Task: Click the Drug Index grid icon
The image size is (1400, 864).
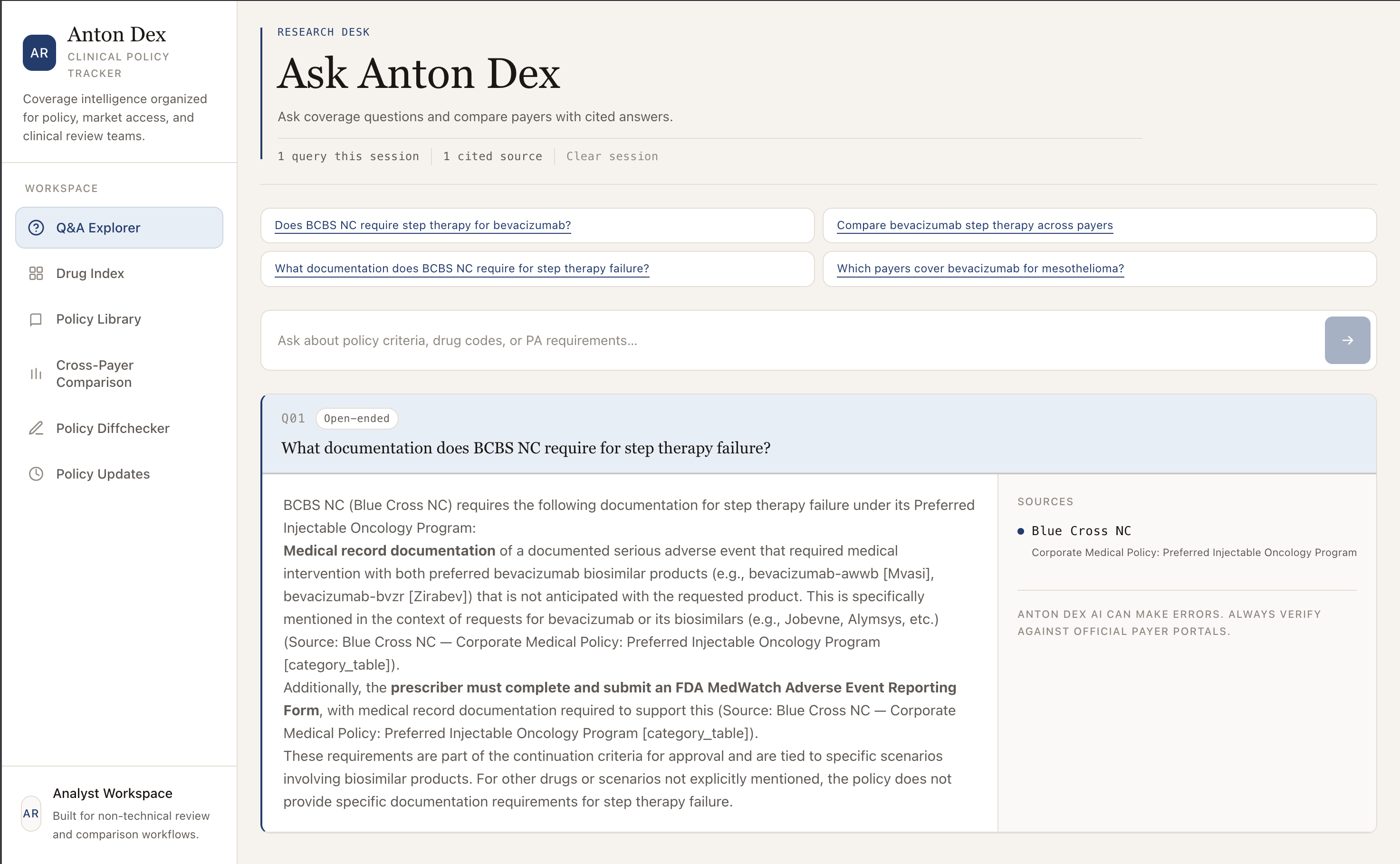Action: 36,273
